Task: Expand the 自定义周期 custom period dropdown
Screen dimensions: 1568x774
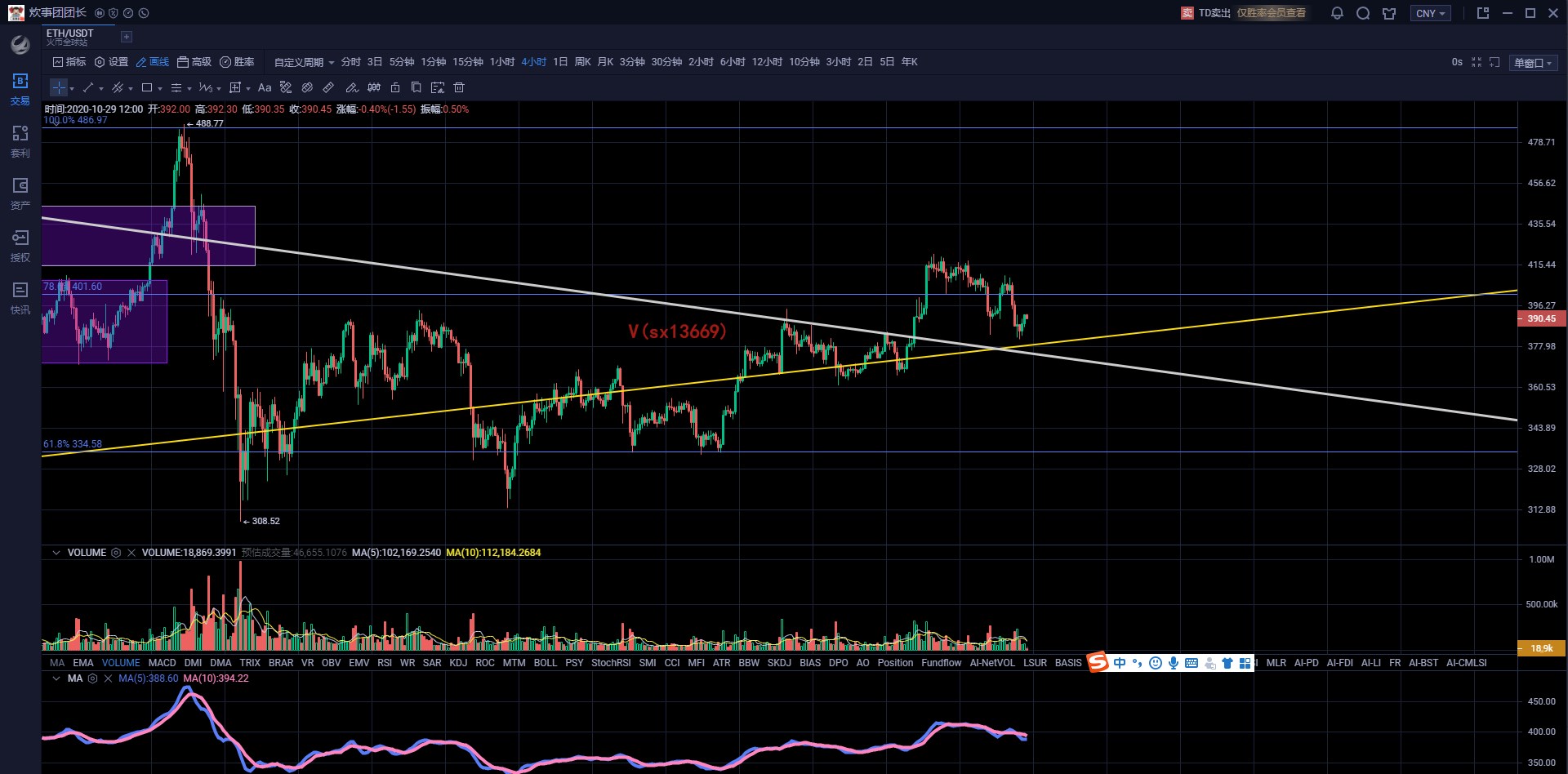Action: click(x=304, y=62)
